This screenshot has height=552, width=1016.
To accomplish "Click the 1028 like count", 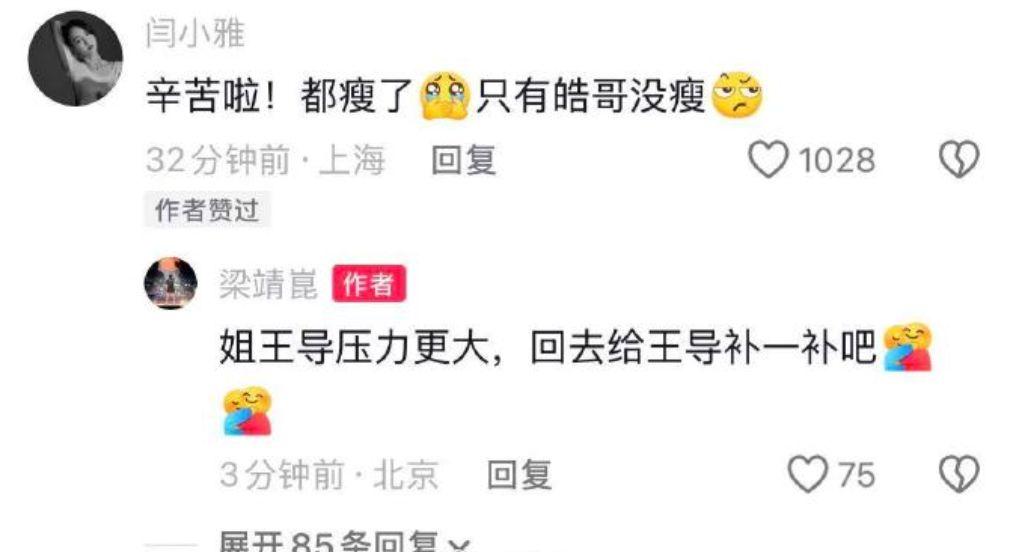I will pos(837,160).
